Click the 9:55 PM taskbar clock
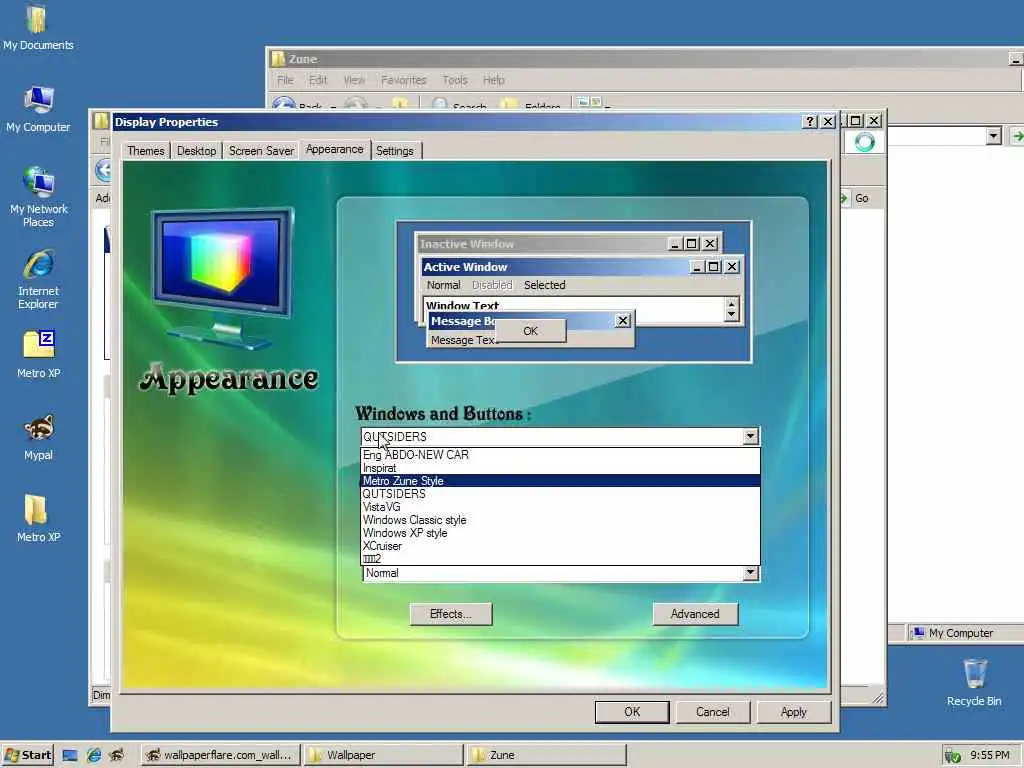This screenshot has width=1024, height=768. 989,755
